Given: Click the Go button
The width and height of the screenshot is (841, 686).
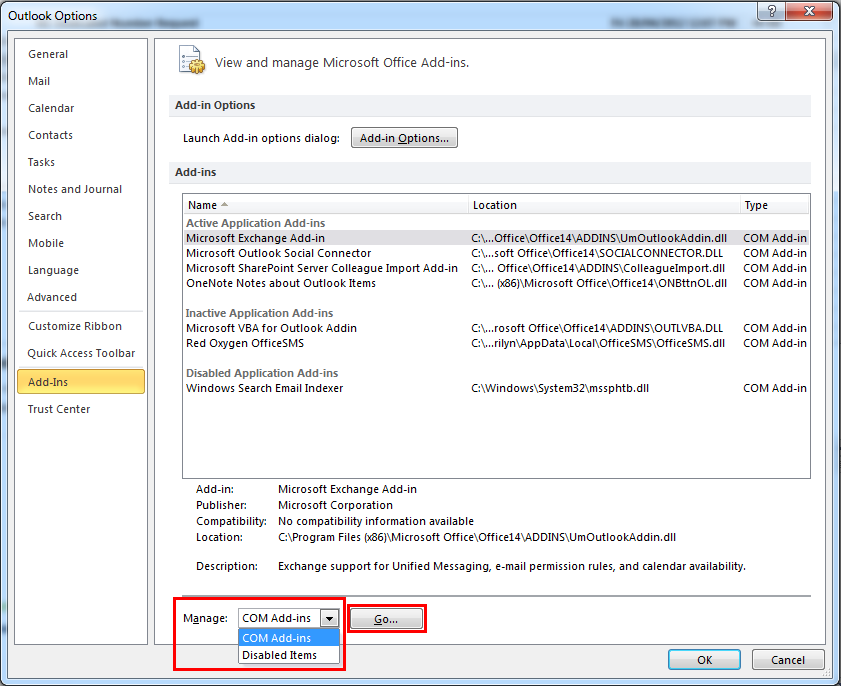Looking at the screenshot, I should point(386,619).
